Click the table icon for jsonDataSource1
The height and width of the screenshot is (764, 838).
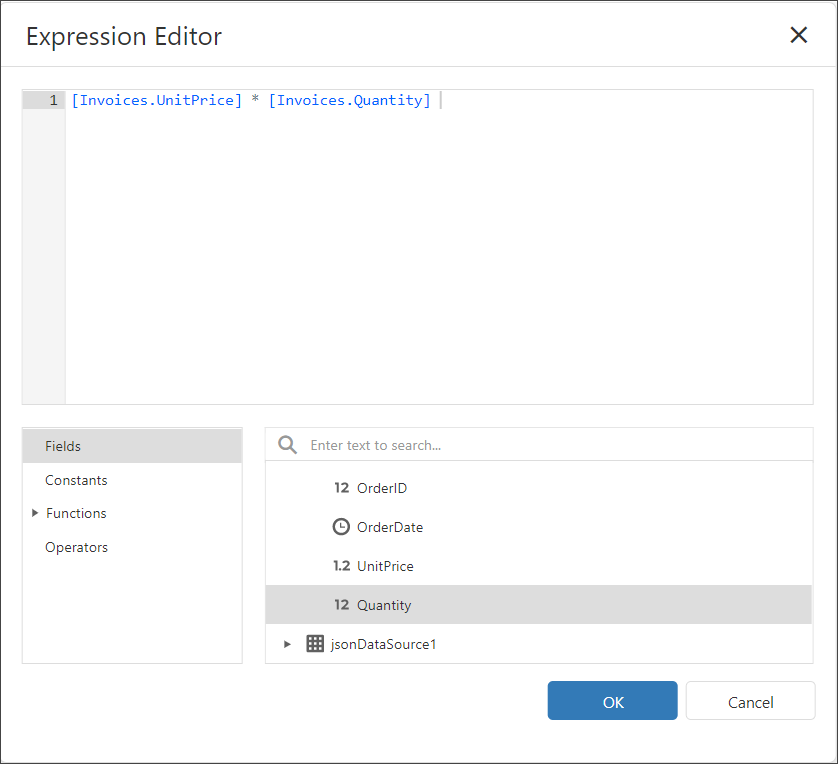[315, 644]
